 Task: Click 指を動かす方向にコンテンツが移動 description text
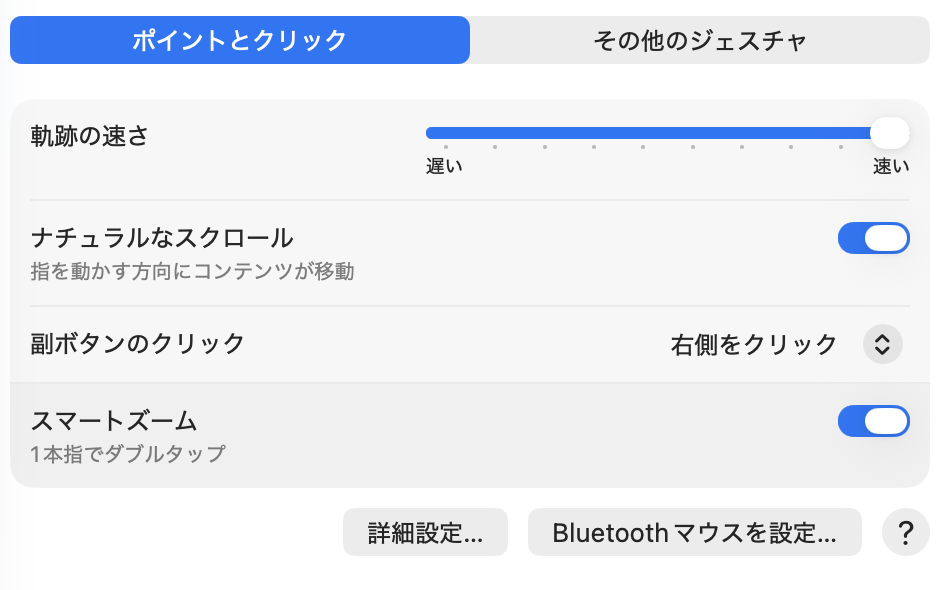click(192, 271)
